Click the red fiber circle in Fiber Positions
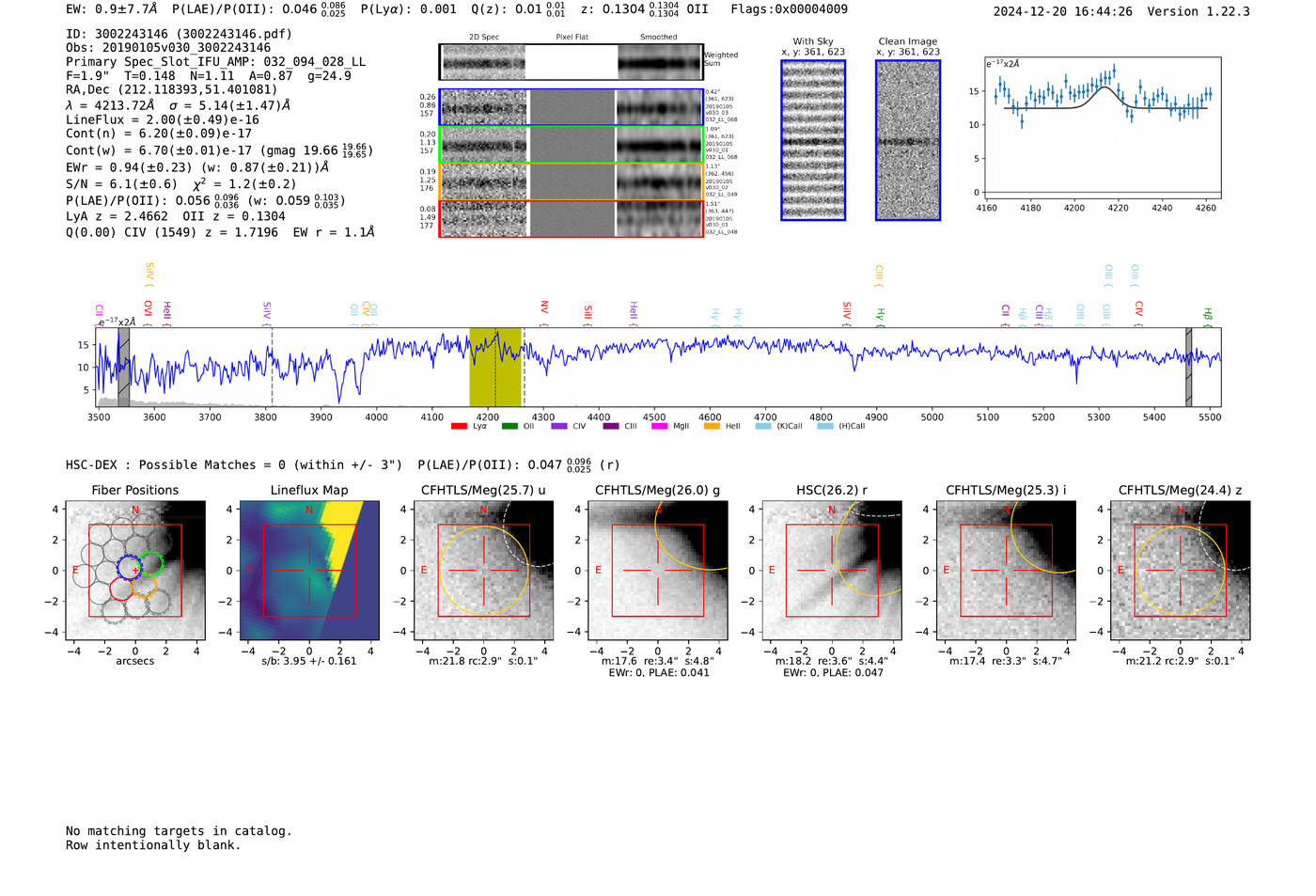Image resolution: width=1316 pixels, height=896 pixels. pyautogui.click(x=122, y=589)
